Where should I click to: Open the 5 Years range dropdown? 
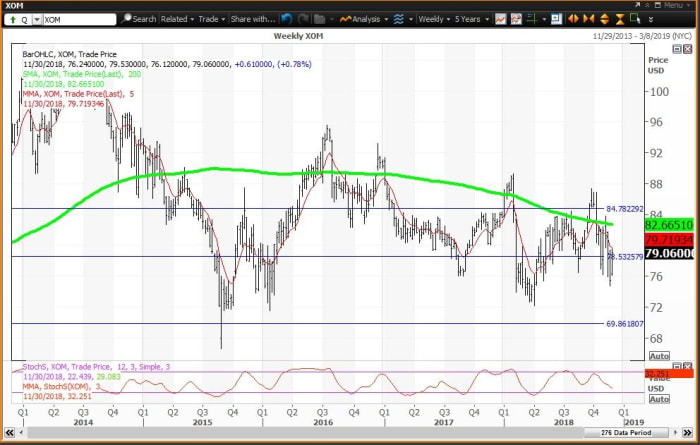(471, 19)
